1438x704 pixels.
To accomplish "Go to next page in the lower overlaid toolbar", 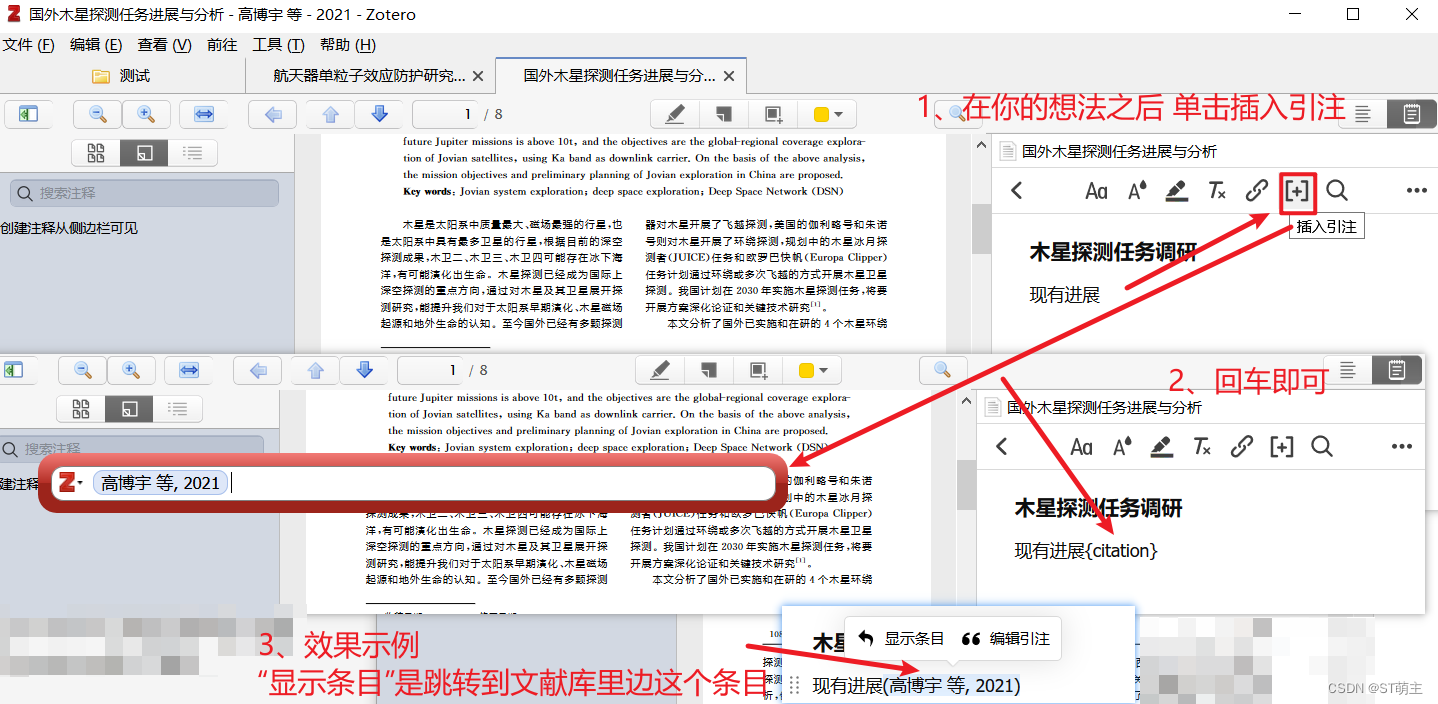I will pyautogui.click(x=364, y=370).
